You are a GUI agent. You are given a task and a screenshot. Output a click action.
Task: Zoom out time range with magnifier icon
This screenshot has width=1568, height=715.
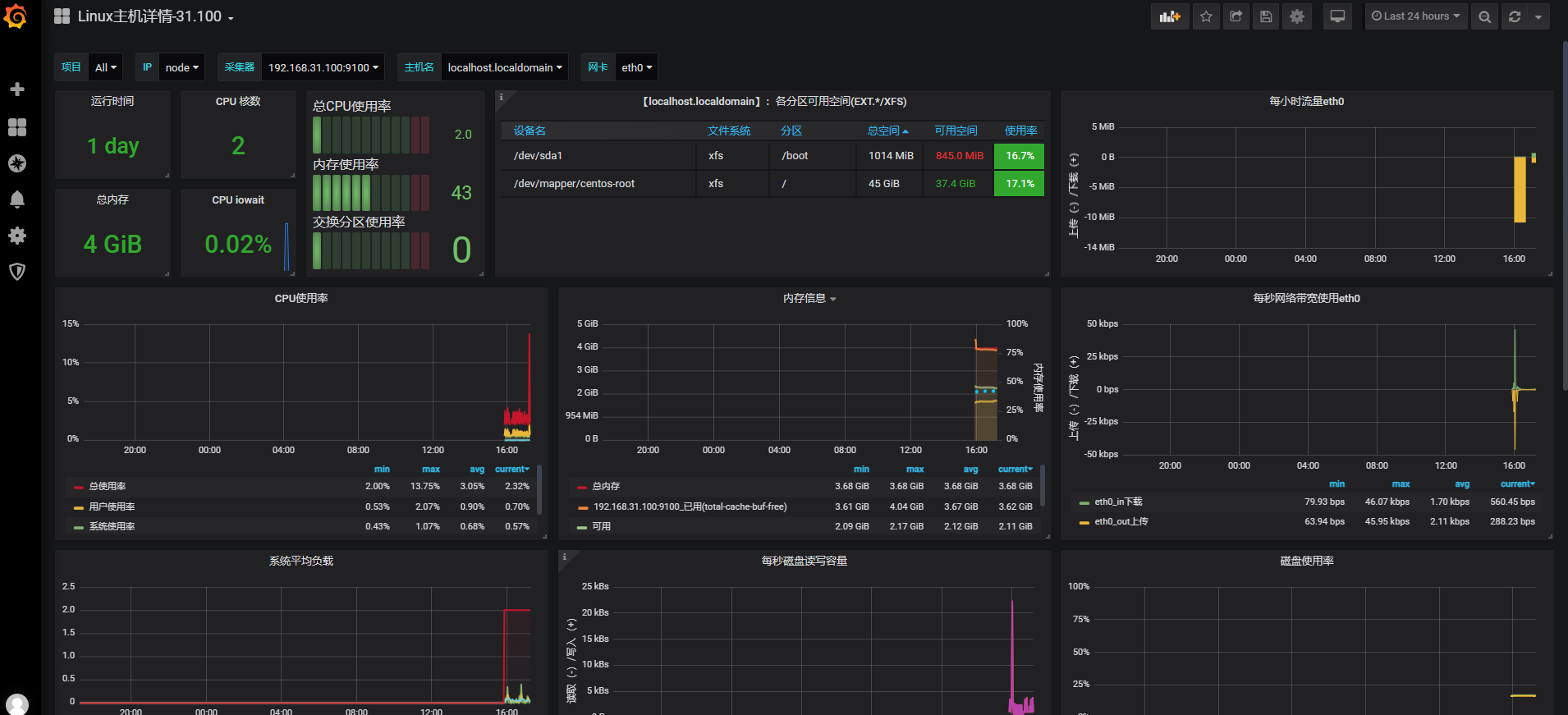pos(1484,16)
